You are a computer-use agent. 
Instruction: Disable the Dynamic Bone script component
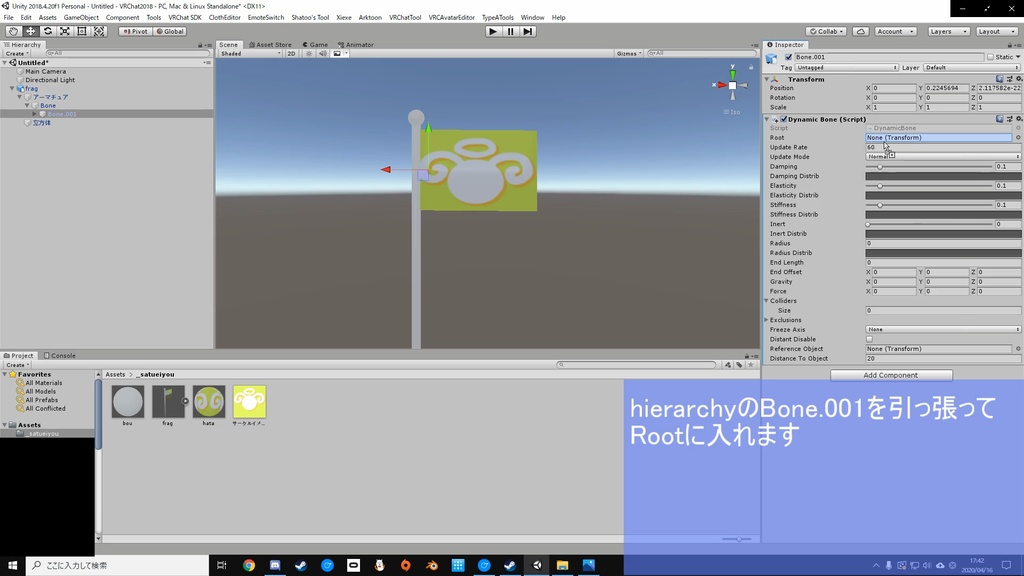tap(784, 119)
